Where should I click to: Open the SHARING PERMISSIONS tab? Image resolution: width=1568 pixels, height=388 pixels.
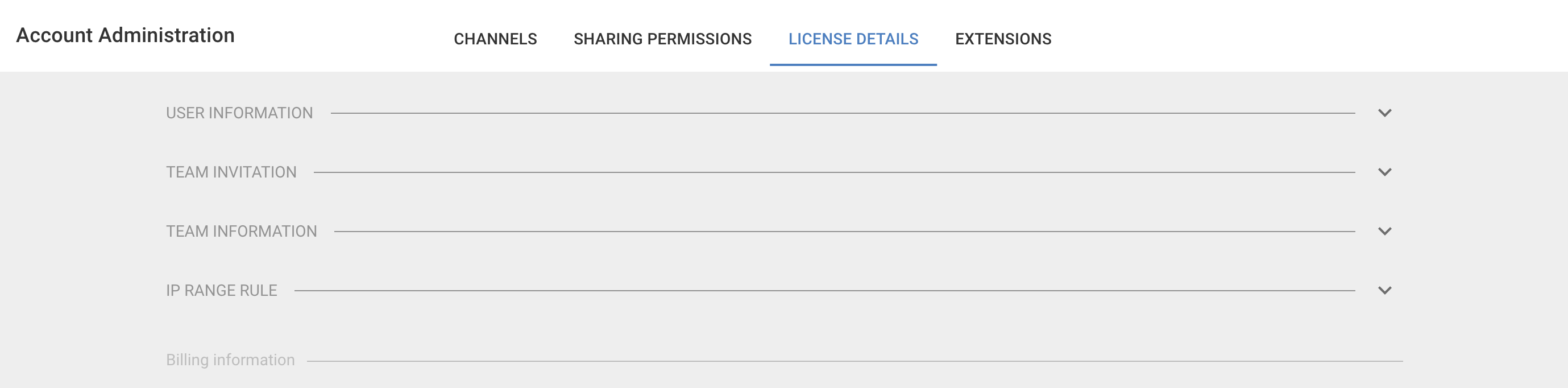point(662,38)
